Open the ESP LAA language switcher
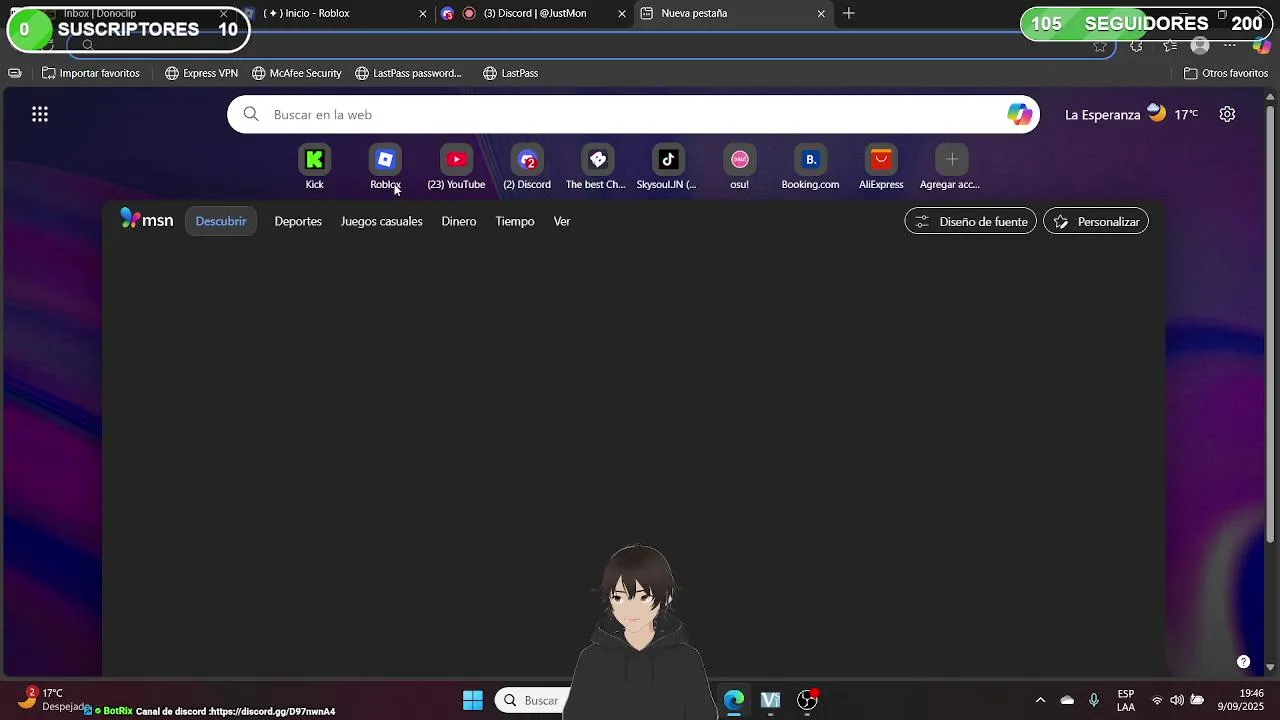This screenshot has height=720, width=1280. point(1126,700)
